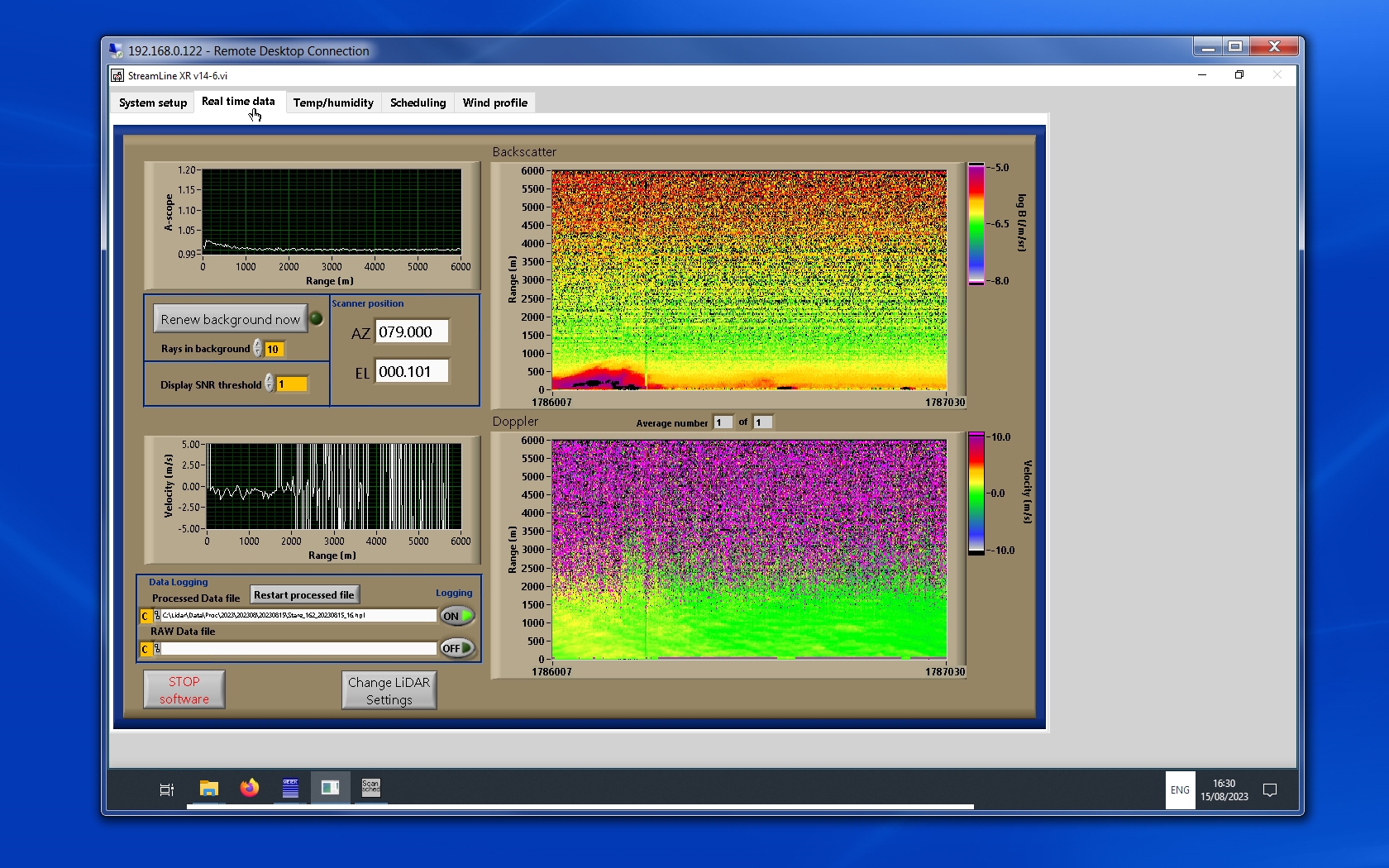This screenshot has width=1389, height=868.
Task: Toggle RAW Data file logging OFF switch
Action: (x=457, y=648)
